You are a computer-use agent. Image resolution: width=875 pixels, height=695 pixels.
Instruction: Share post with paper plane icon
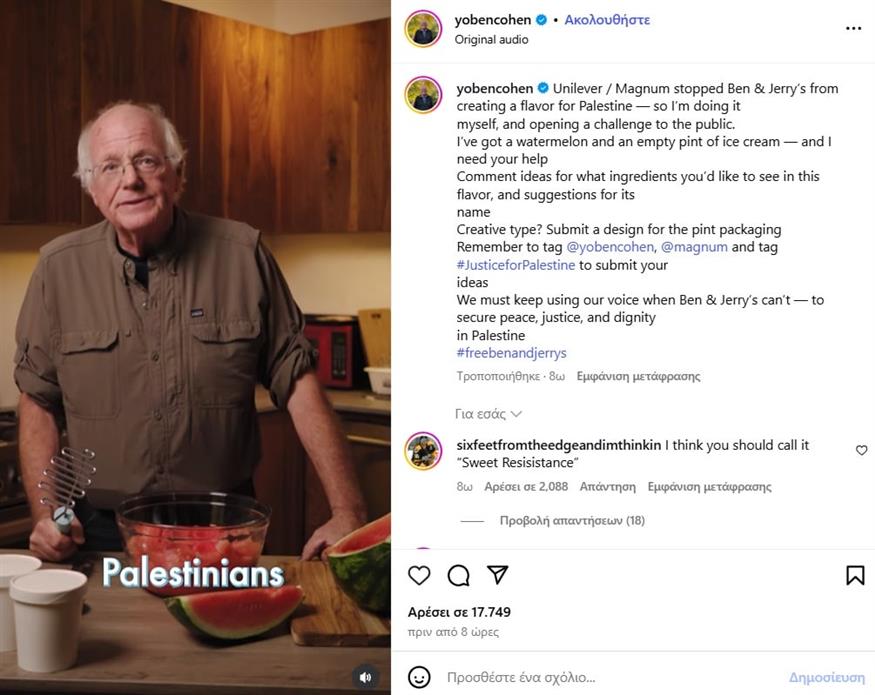point(497,574)
